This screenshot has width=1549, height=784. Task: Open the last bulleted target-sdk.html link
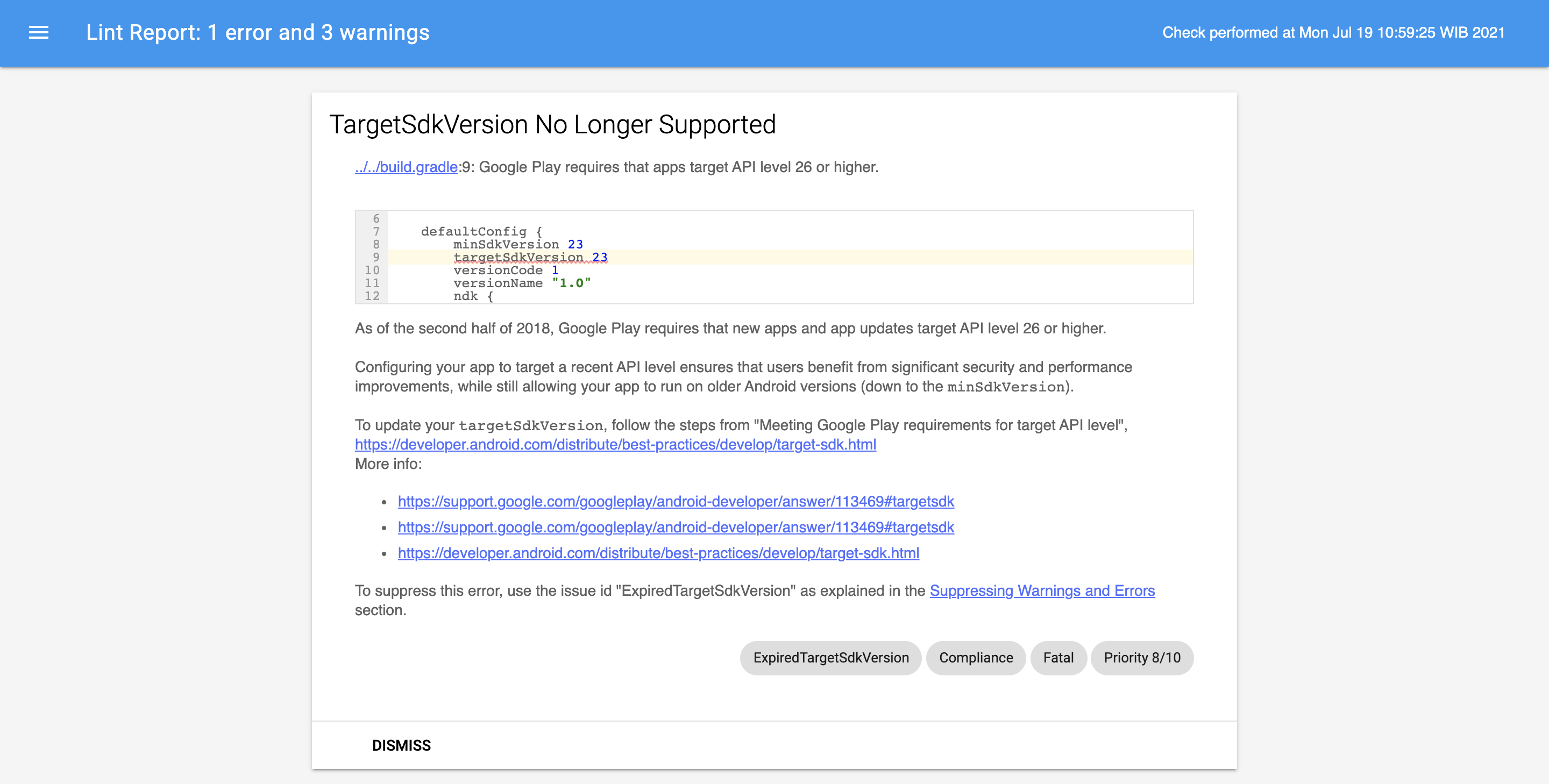pos(658,553)
